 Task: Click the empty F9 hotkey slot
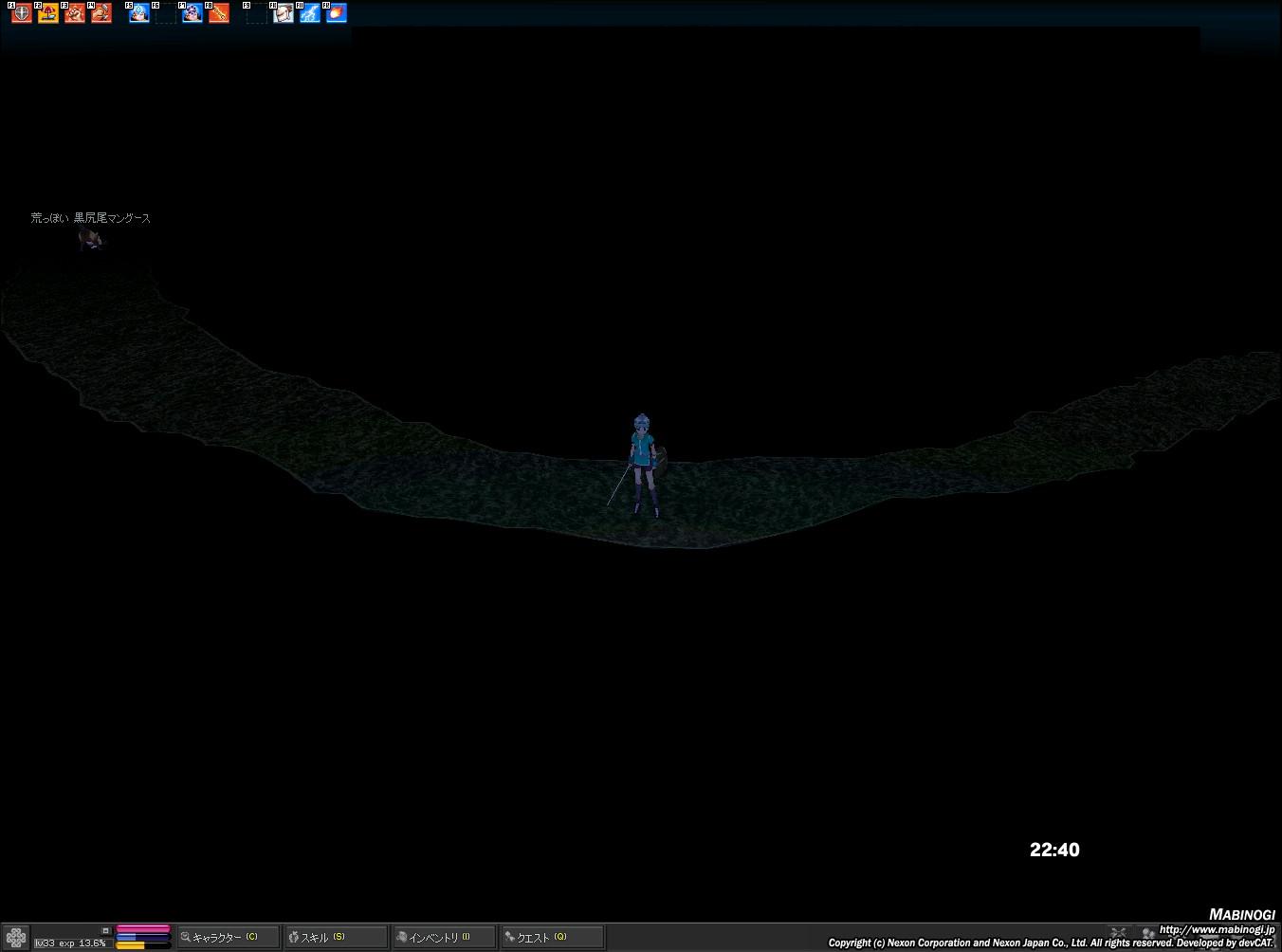tap(257, 13)
